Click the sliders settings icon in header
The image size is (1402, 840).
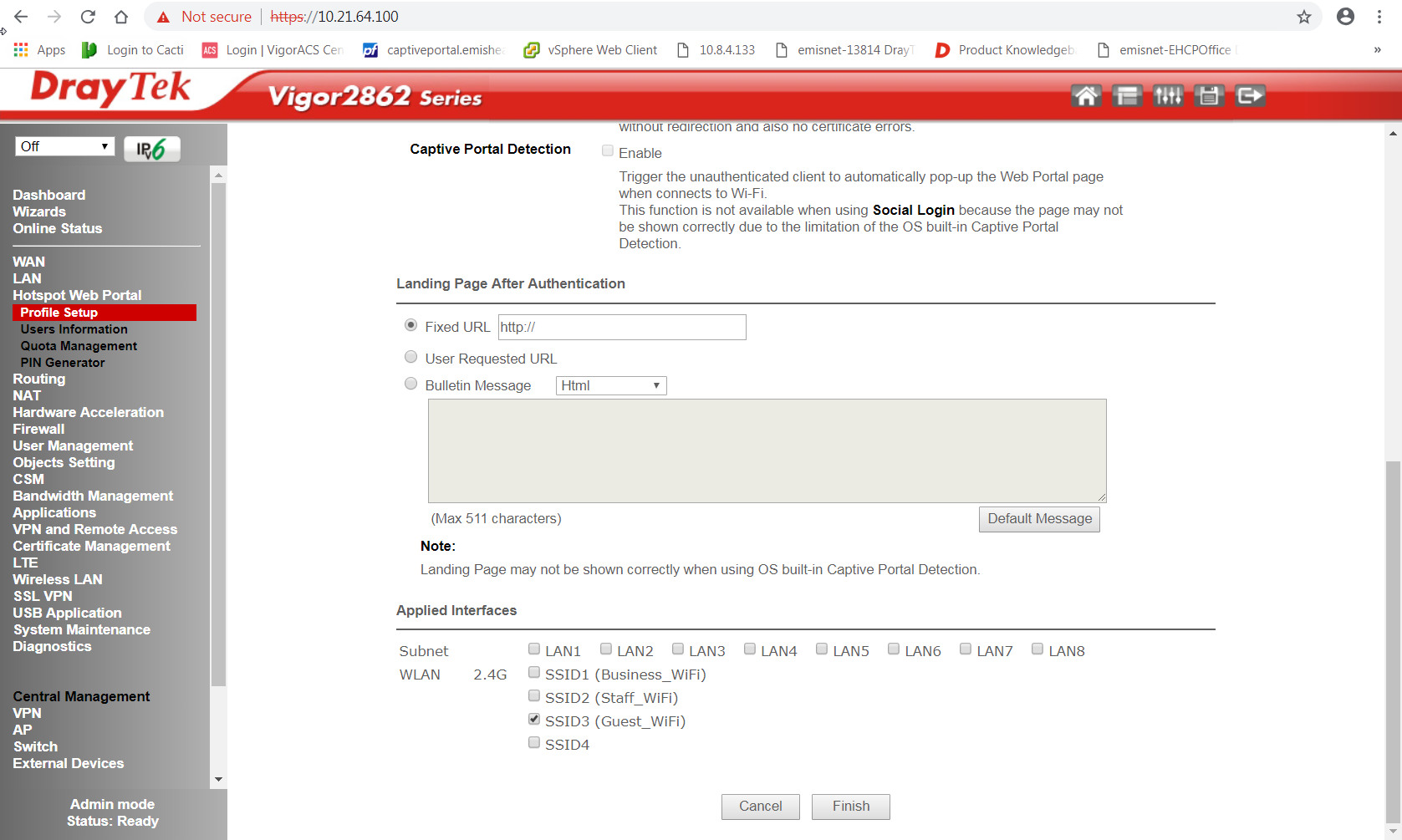1168,96
